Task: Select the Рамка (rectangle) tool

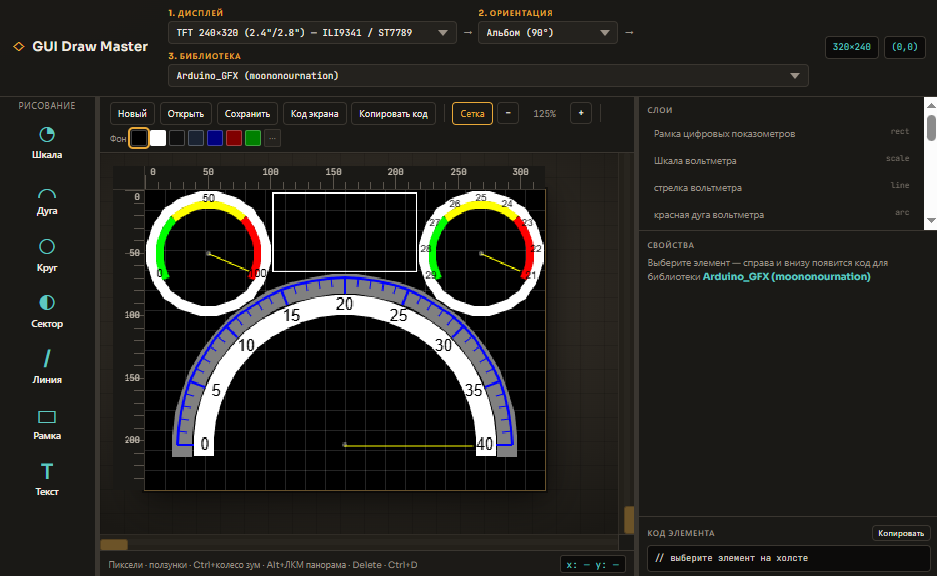Action: coord(47,424)
